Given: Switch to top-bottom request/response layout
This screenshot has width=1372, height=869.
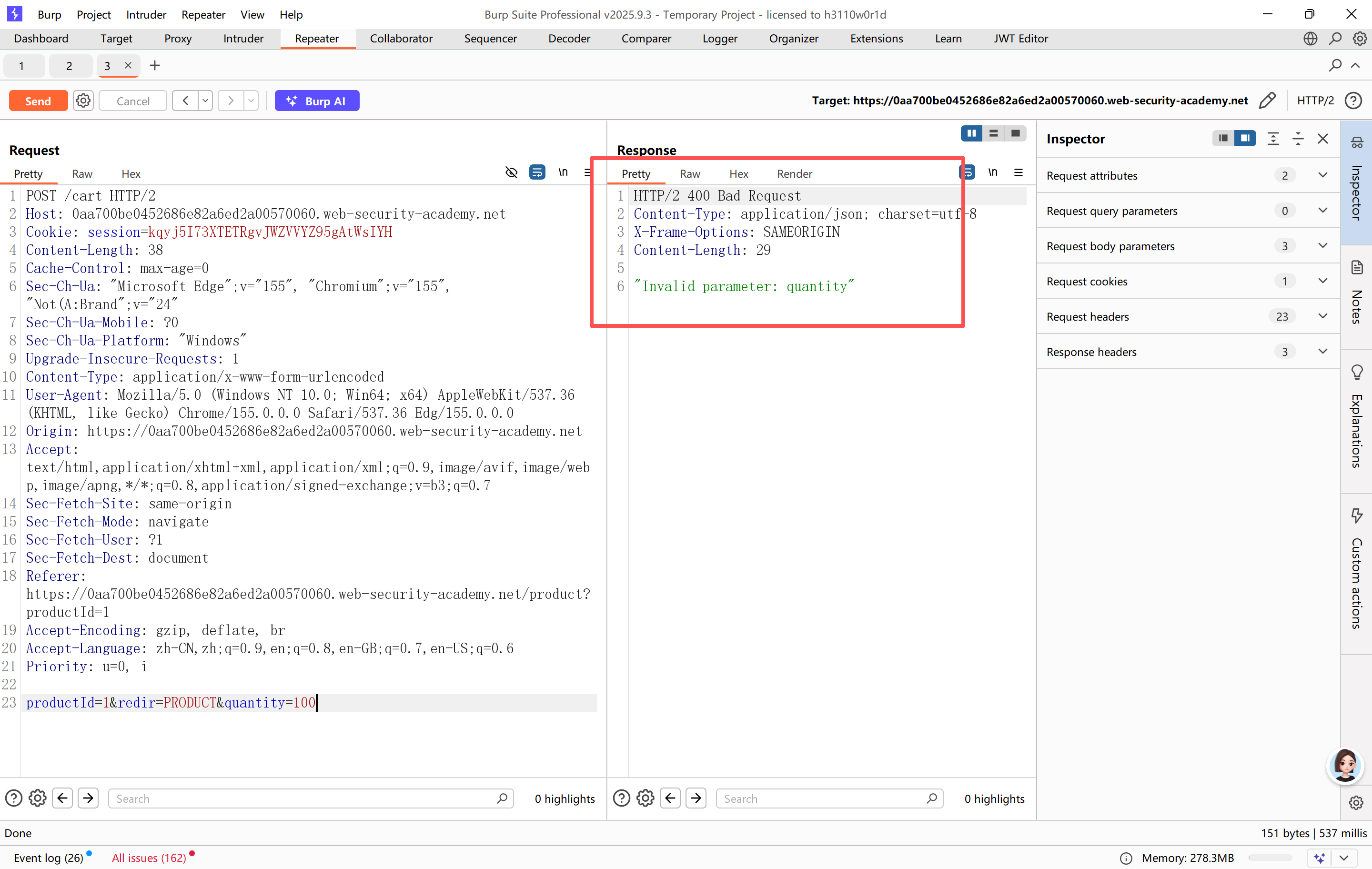Looking at the screenshot, I should pyautogui.click(x=994, y=133).
